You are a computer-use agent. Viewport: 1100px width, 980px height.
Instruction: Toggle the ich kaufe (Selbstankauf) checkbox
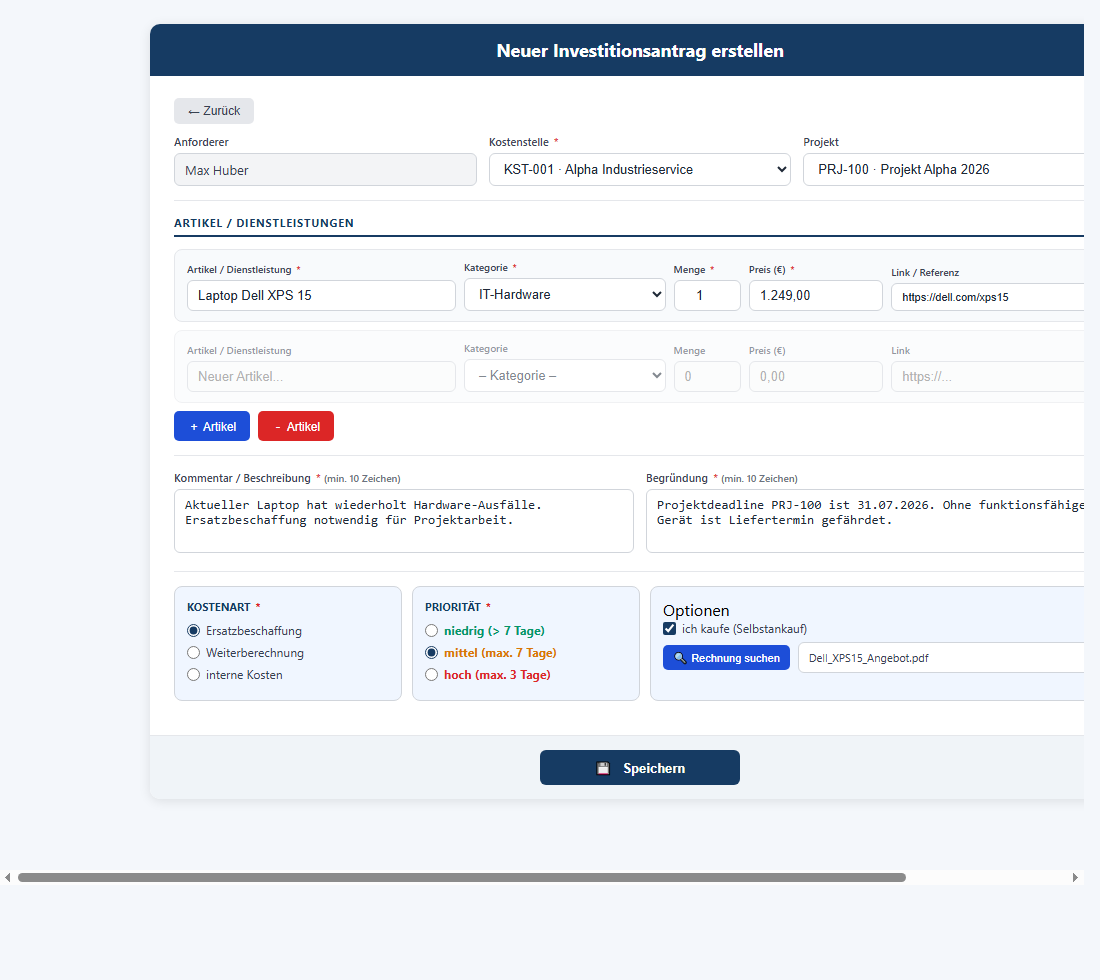click(x=669, y=629)
